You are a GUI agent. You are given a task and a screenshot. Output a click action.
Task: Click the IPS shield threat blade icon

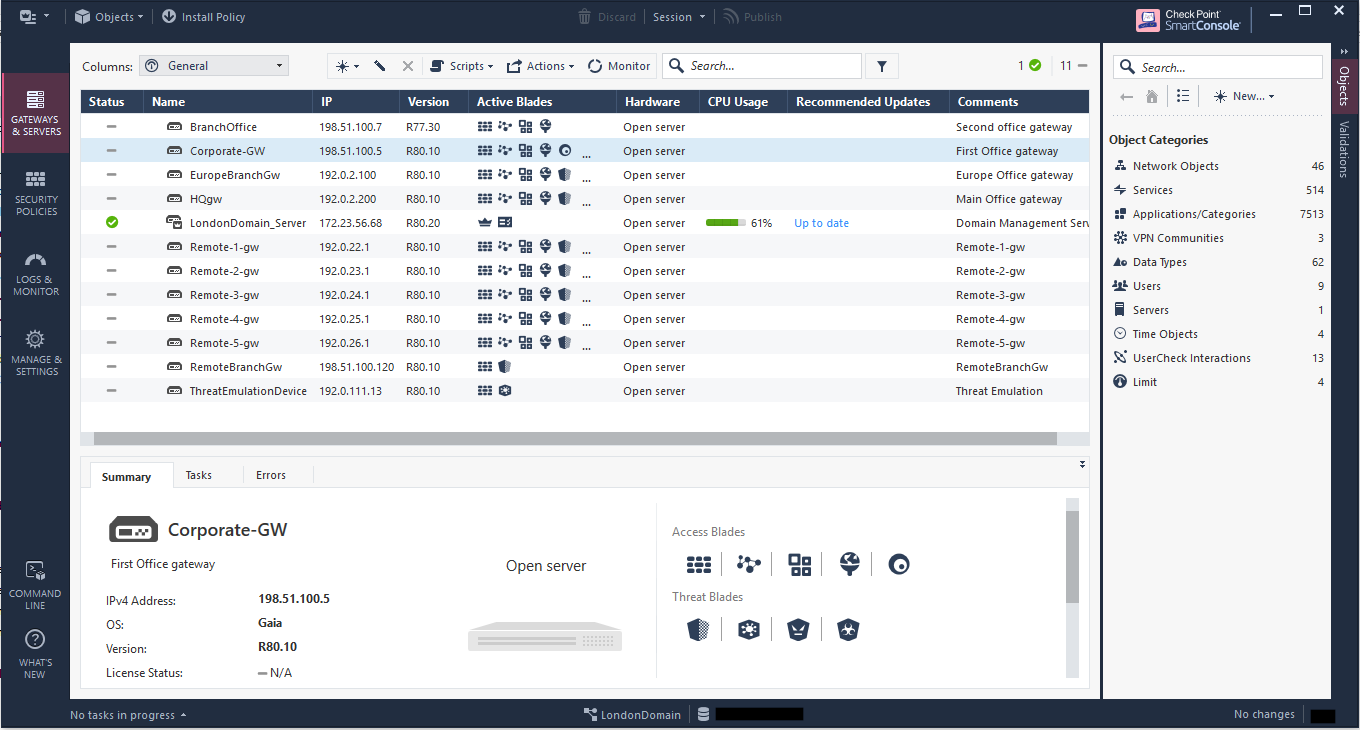tap(698, 630)
